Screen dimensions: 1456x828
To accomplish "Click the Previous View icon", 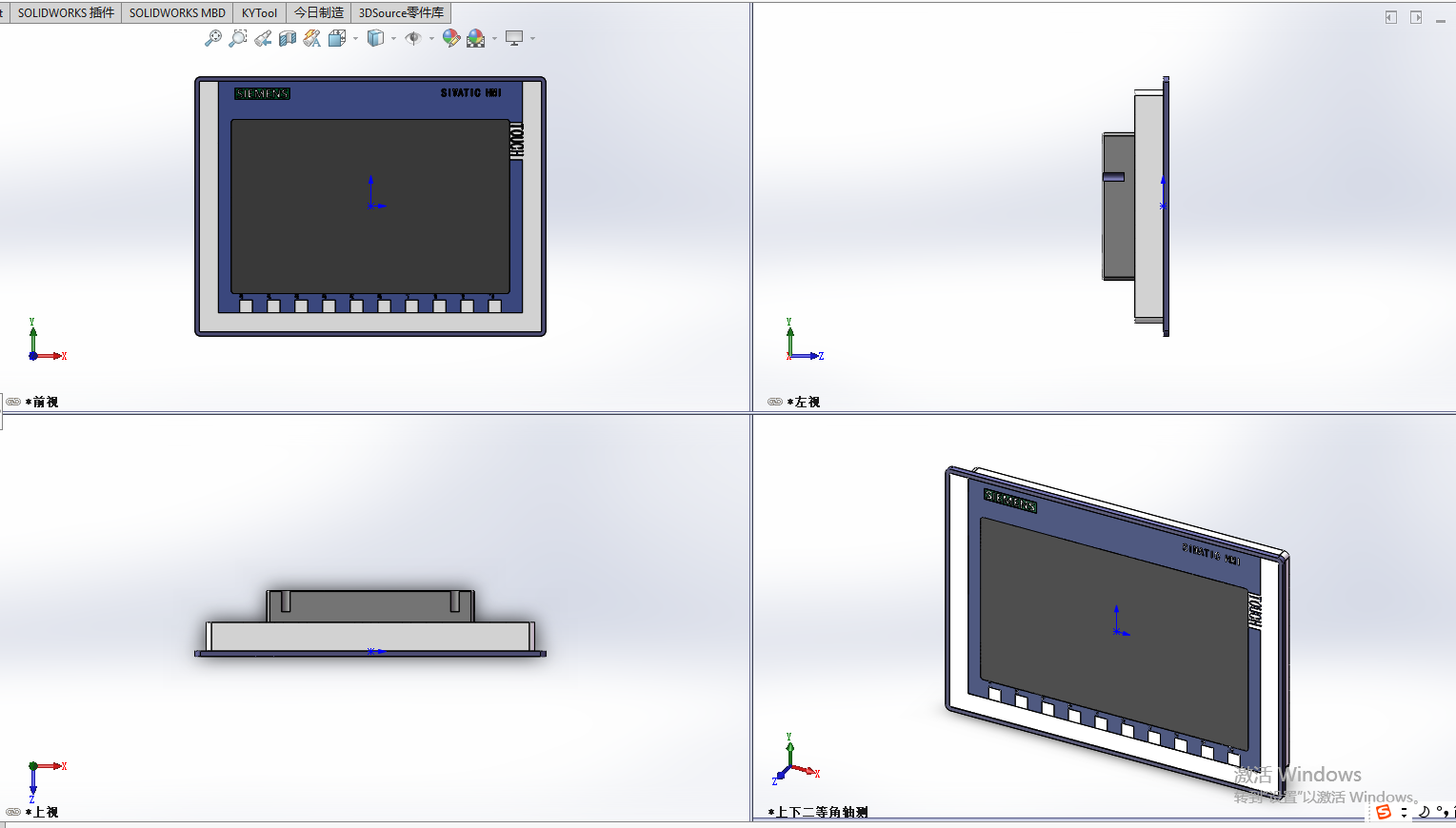I will [263, 38].
